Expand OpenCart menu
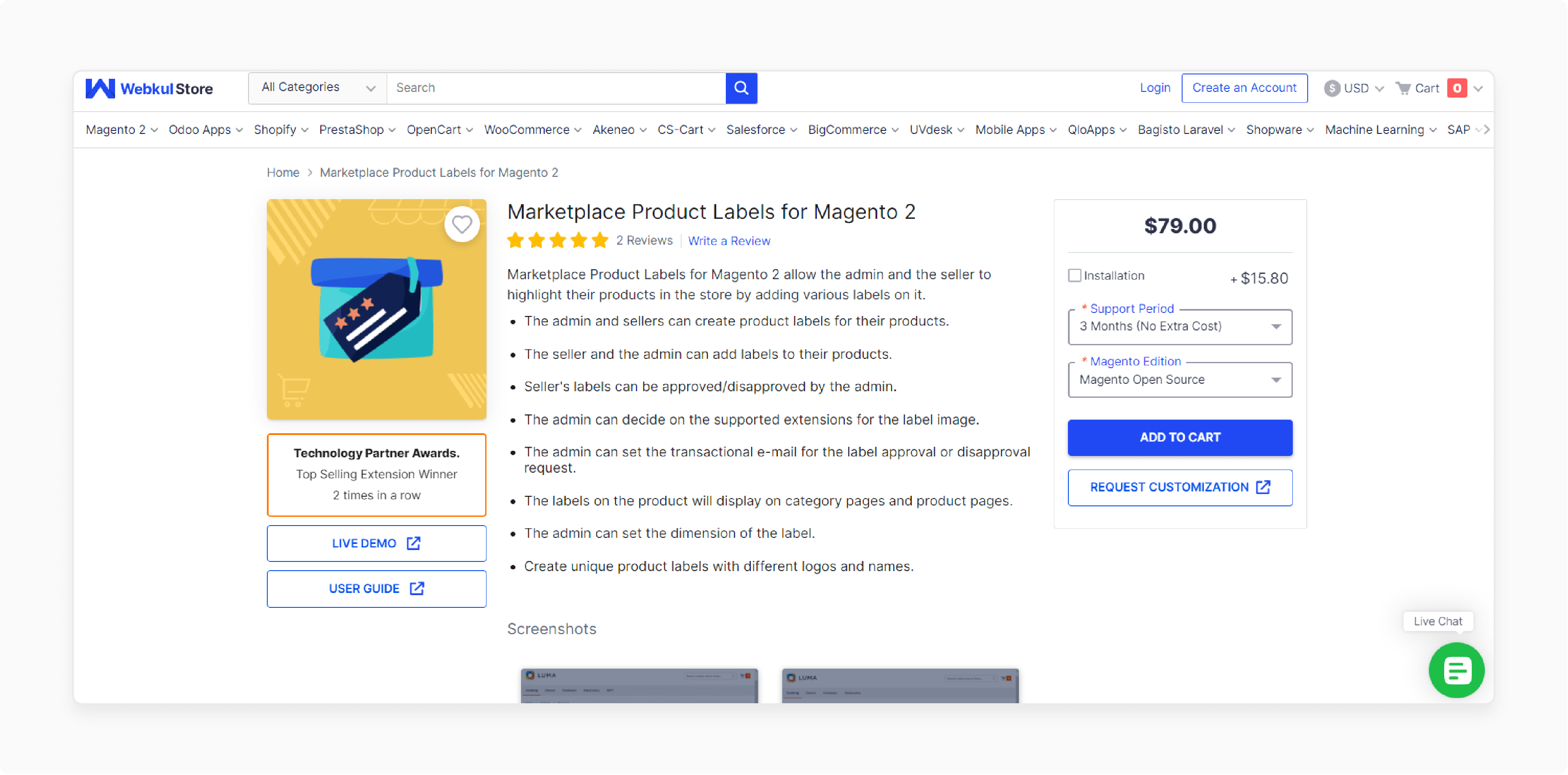 pyautogui.click(x=440, y=130)
